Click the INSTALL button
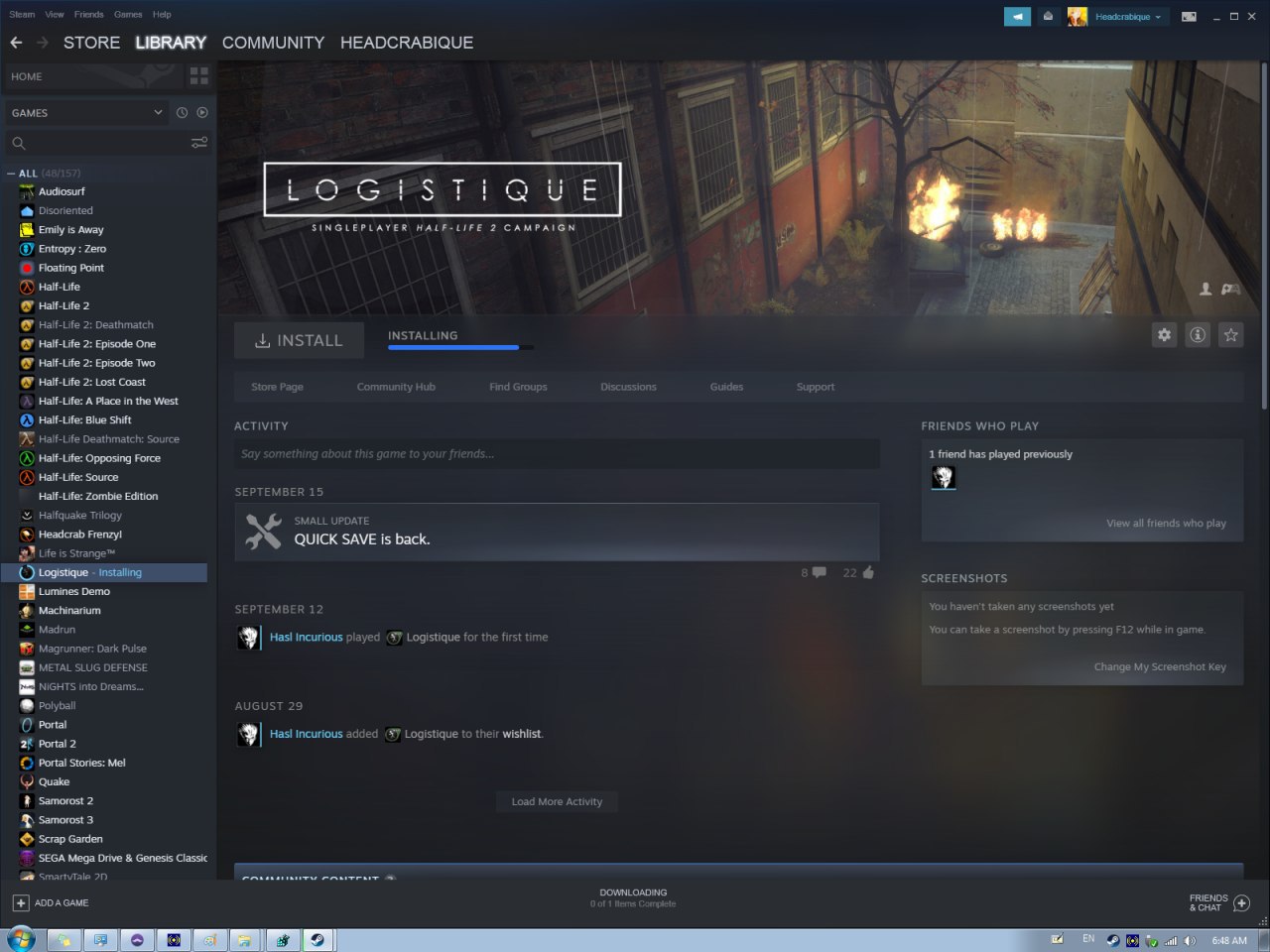Viewport: 1270px width, 952px height. 299,340
